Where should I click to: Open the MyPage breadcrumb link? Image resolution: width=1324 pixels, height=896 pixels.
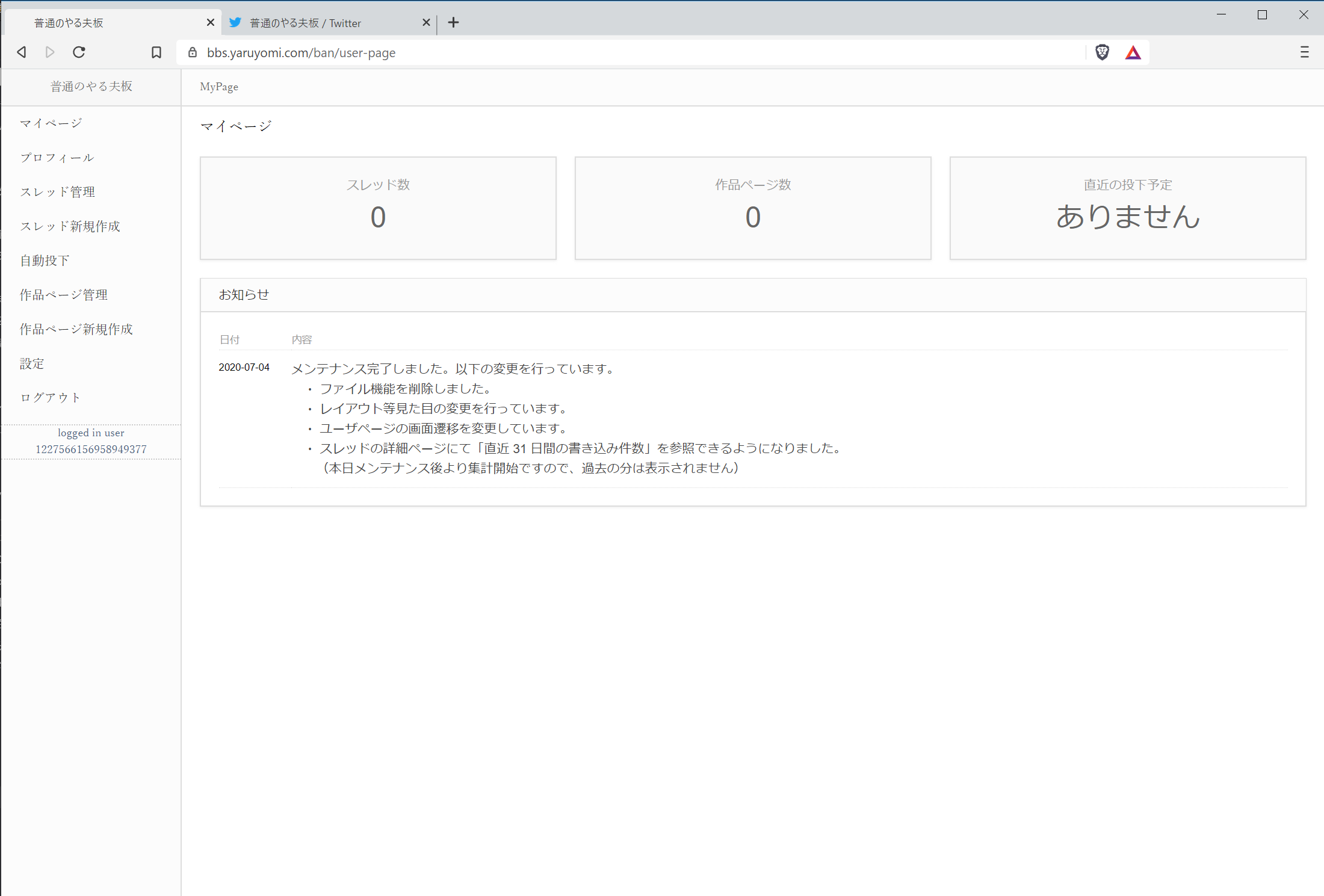click(x=218, y=87)
